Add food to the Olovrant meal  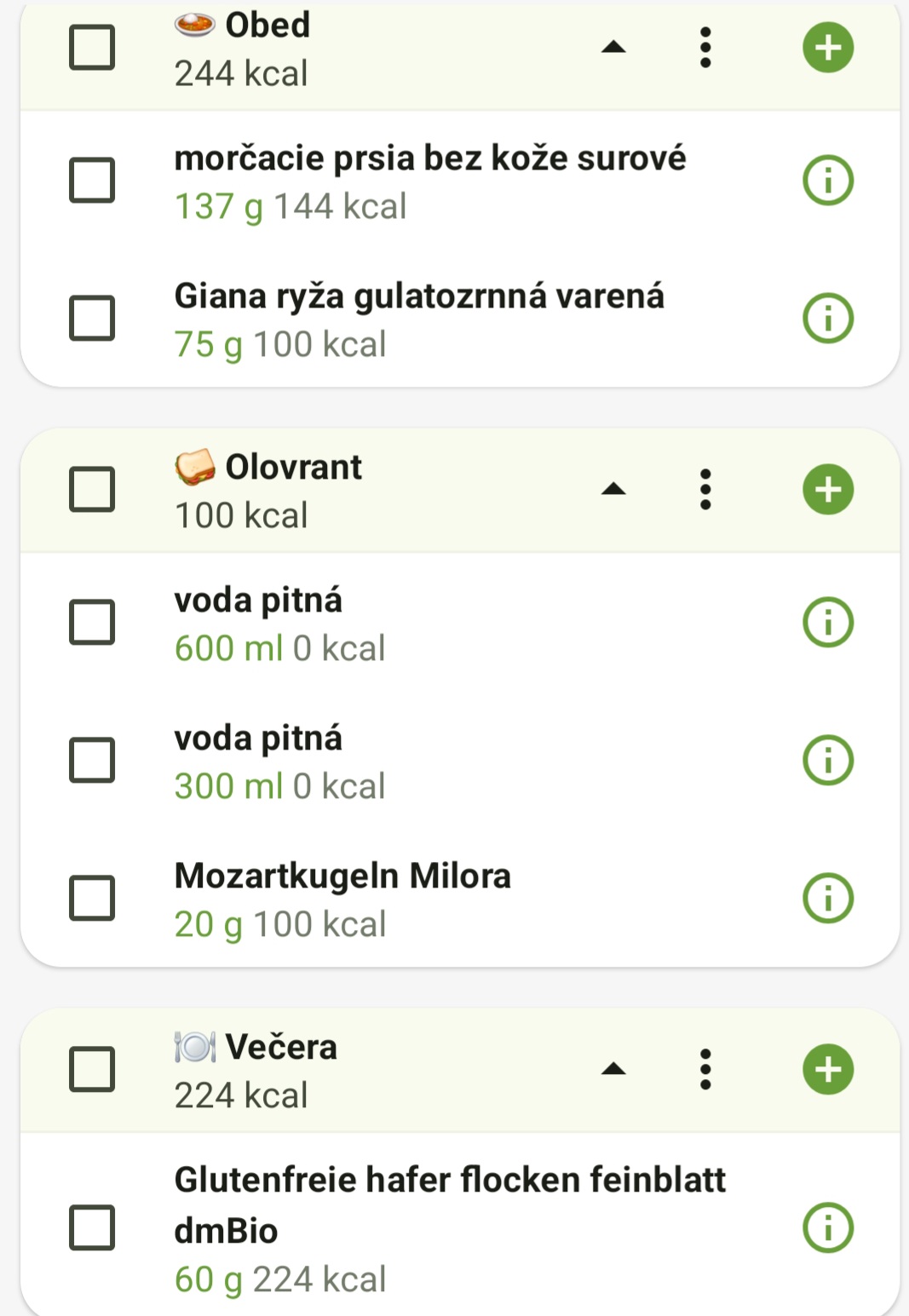[x=828, y=490]
